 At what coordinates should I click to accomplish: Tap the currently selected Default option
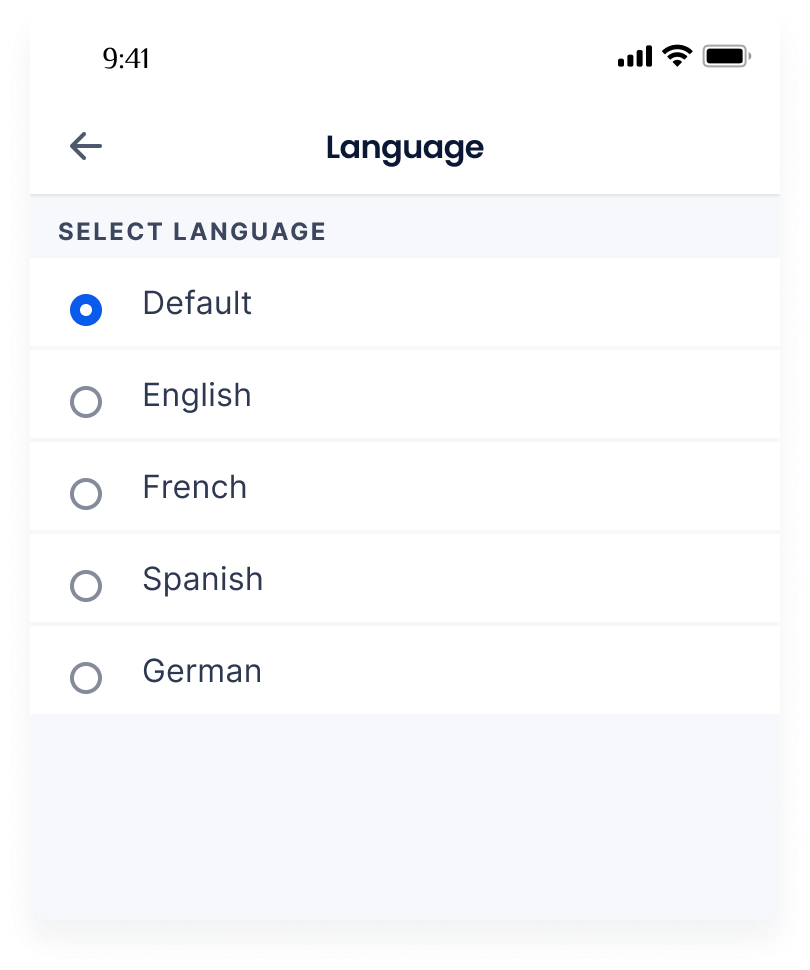pos(88,310)
